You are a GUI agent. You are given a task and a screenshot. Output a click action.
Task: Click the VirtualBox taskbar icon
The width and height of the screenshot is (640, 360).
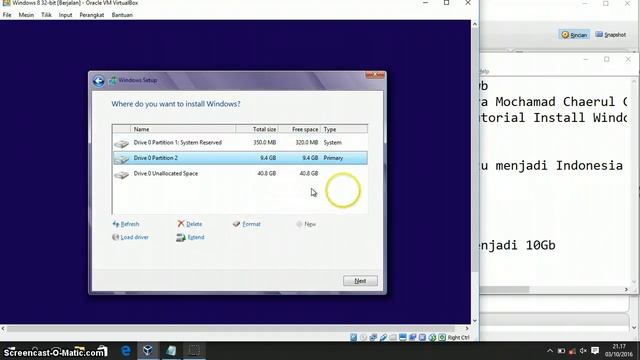(x=148, y=351)
